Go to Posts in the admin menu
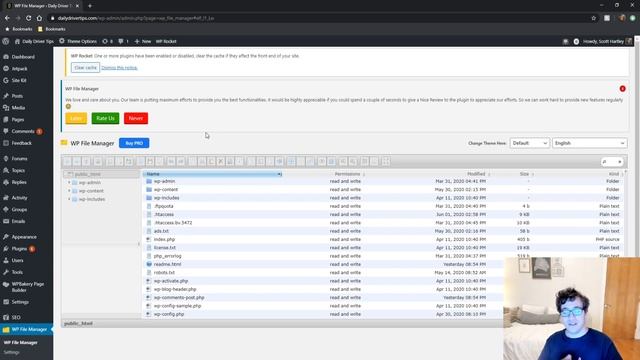640x360 pixels. tap(17, 96)
